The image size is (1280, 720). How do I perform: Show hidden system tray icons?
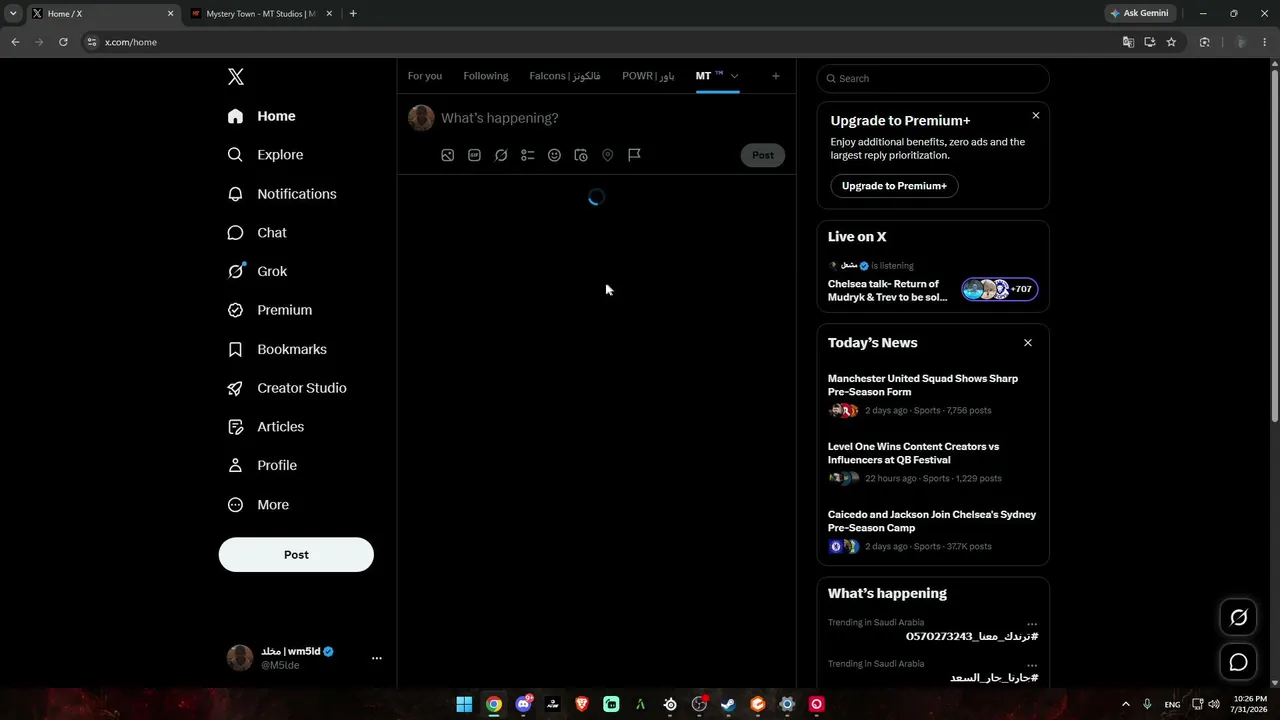click(1125, 705)
